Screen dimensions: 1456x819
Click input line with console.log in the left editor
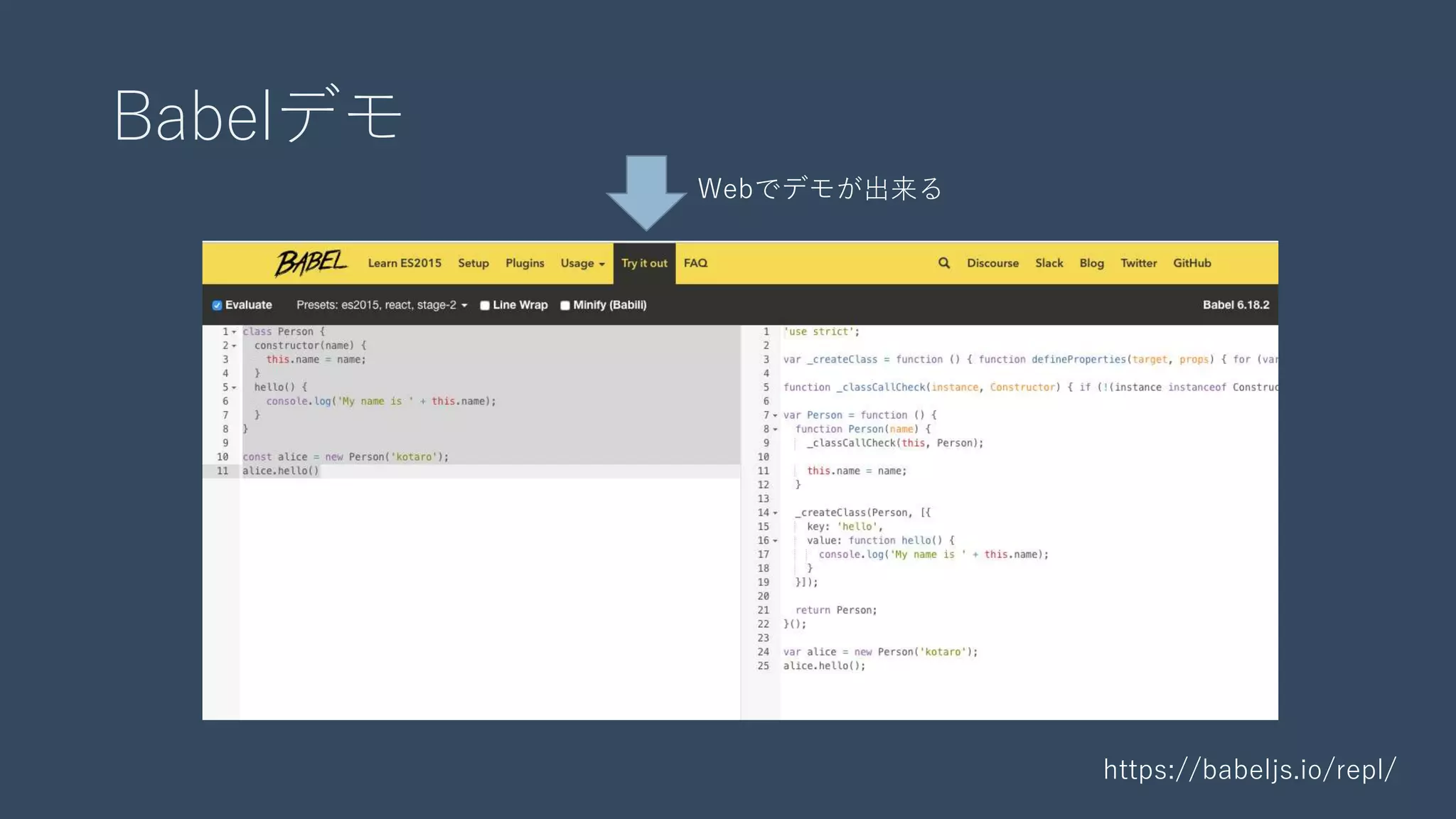click(381, 402)
